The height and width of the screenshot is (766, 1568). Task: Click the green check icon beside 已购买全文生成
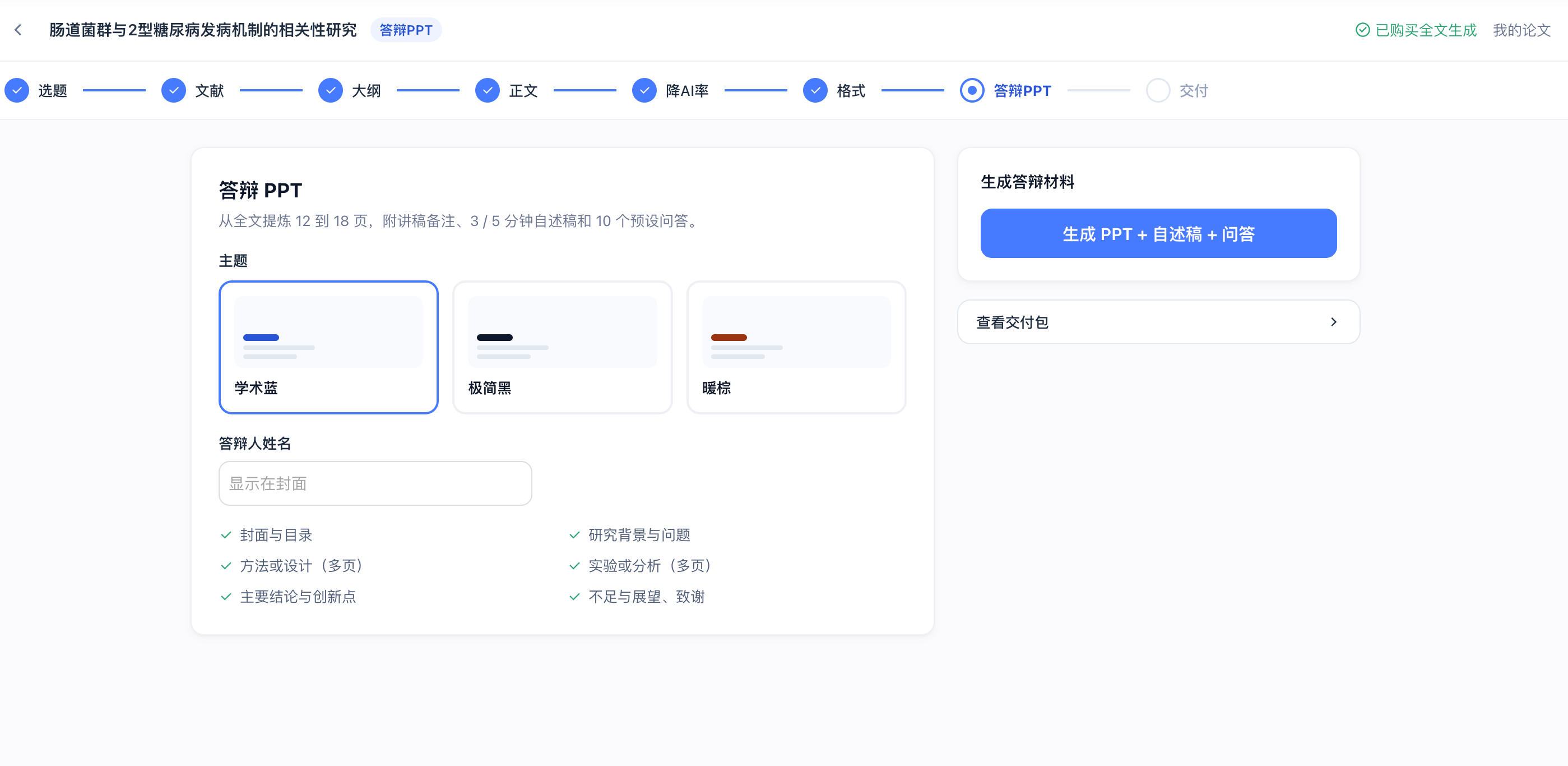click(x=1362, y=30)
